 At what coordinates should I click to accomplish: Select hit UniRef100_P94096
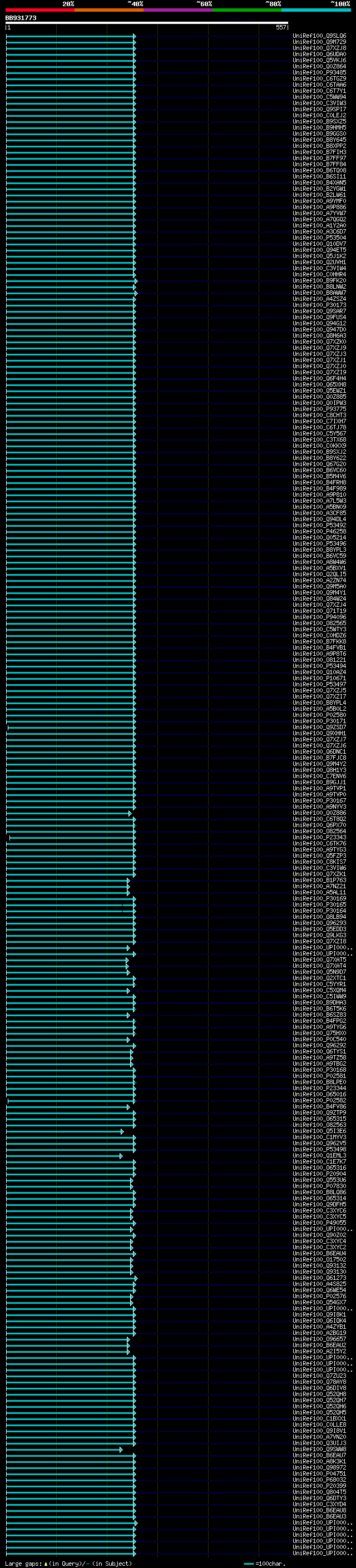click(x=319, y=617)
